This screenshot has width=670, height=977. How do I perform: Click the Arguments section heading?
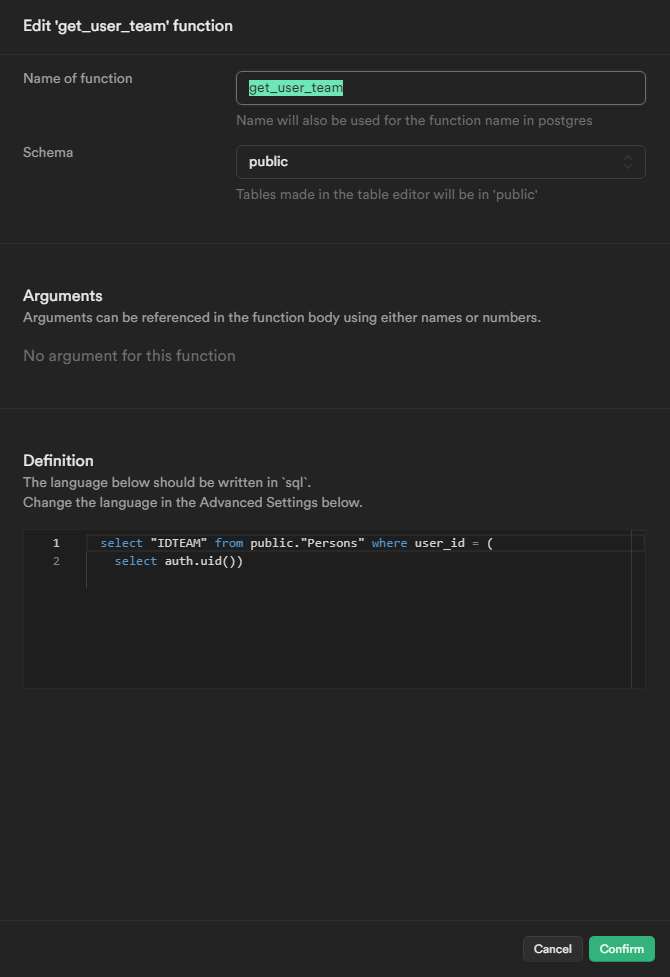[63, 296]
